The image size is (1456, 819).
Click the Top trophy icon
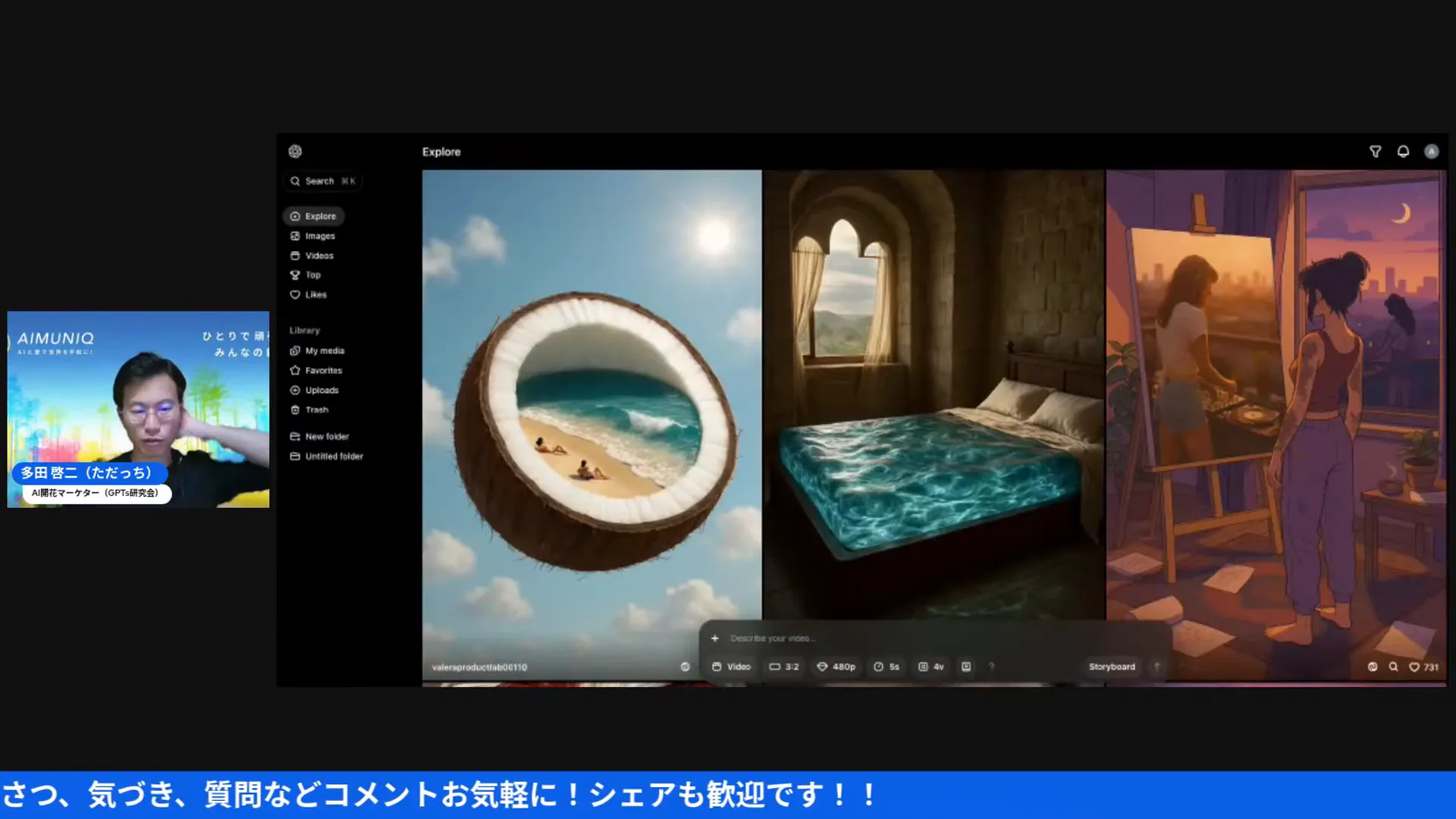tap(295, 275)
